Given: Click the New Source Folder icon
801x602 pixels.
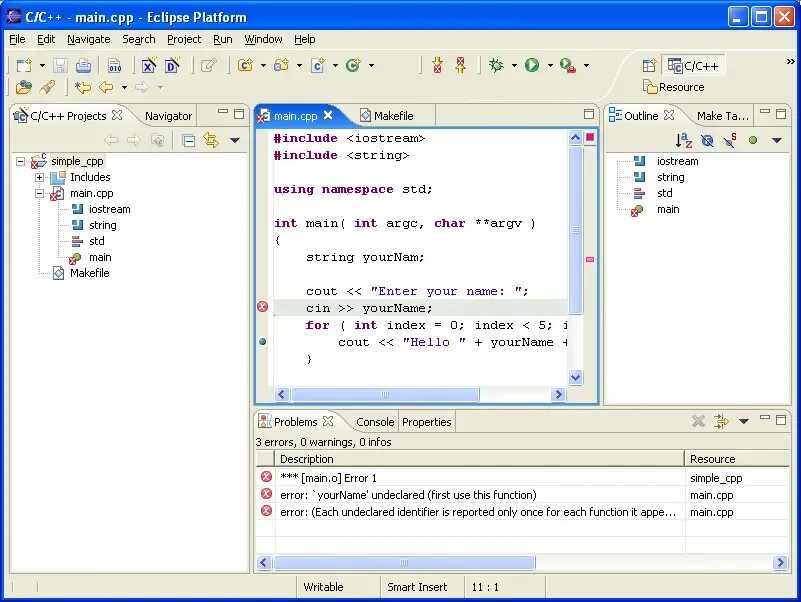Looking at the screenshot, I should (281, 65).
